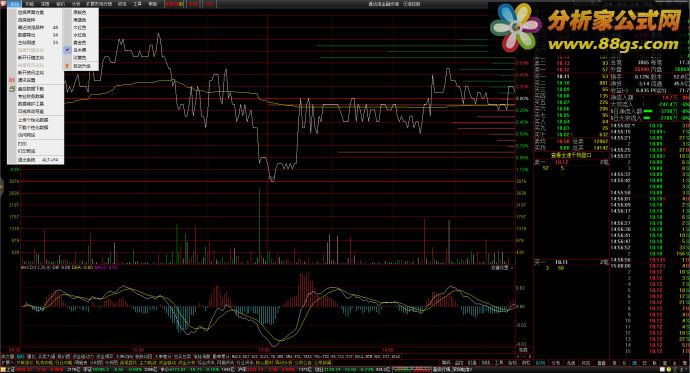This screenshot has width=690, height=373.
Task: Click the orange auto-upgrade icon in theme submenu
Action: click(x=67, y=66)
